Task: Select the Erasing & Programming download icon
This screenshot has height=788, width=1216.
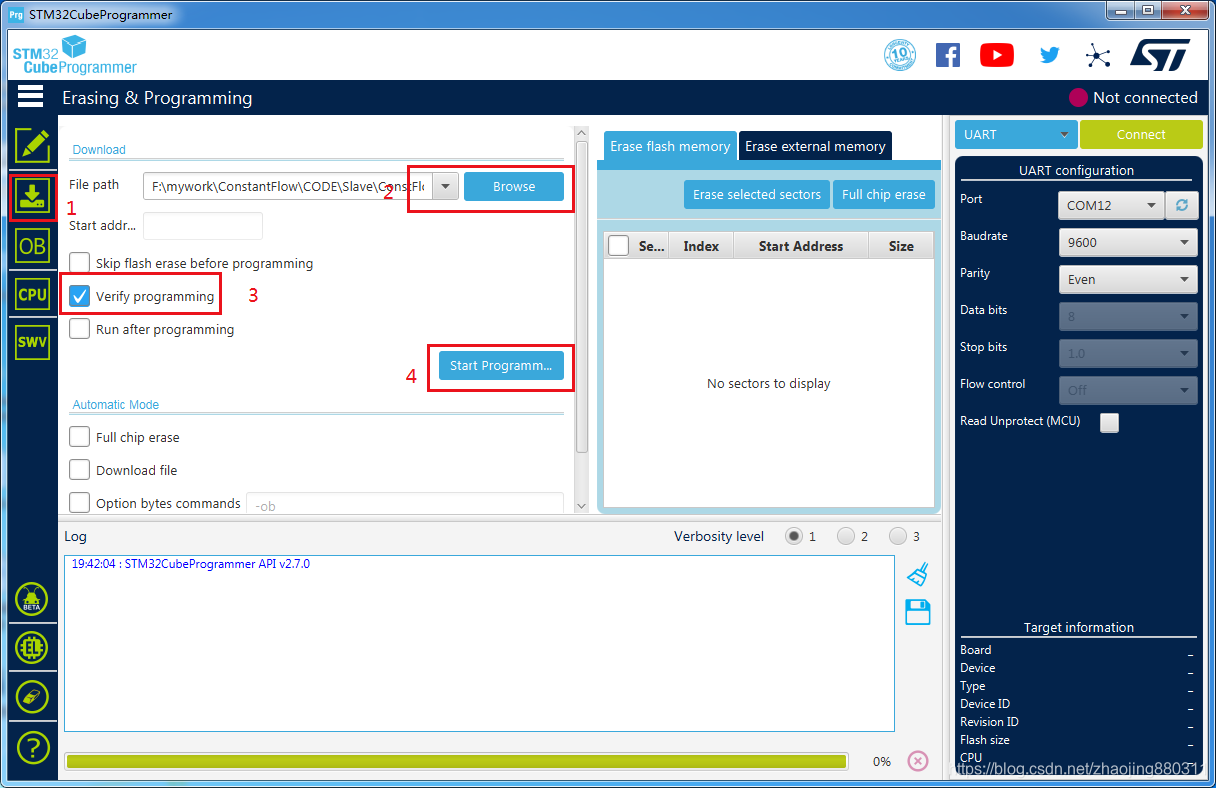Action: pos(32,195)
